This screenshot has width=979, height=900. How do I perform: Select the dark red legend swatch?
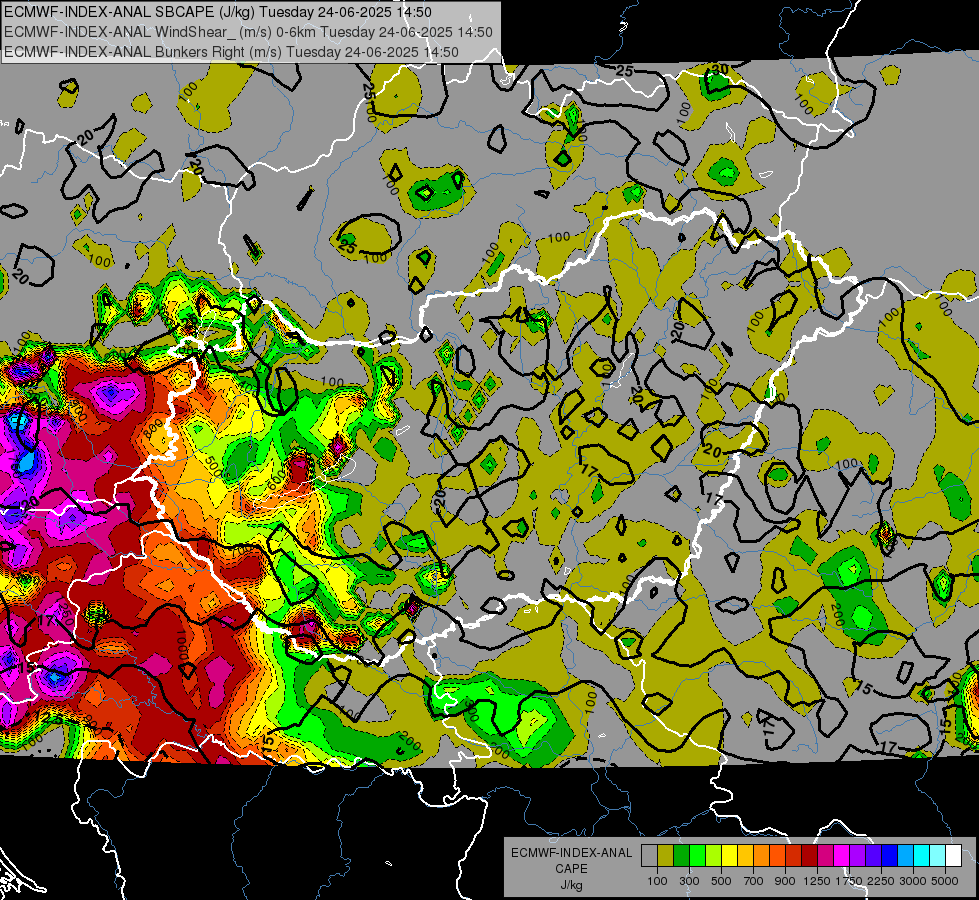coord(809,856)
